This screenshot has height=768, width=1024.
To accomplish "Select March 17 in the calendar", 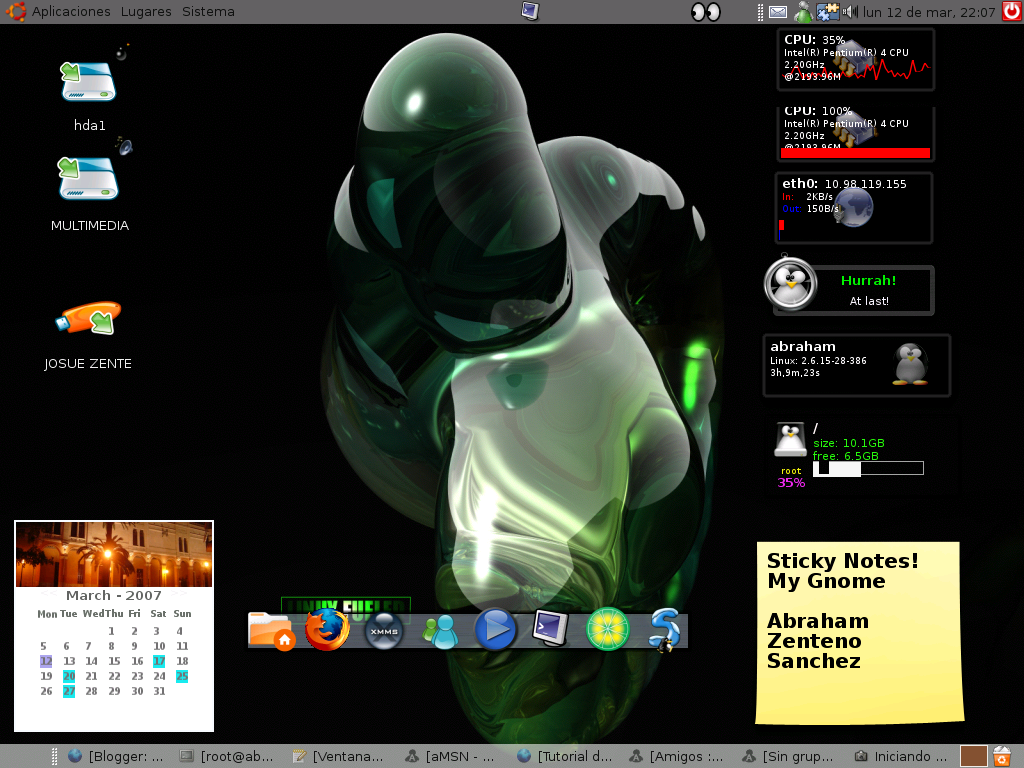I will click(159, 661).
